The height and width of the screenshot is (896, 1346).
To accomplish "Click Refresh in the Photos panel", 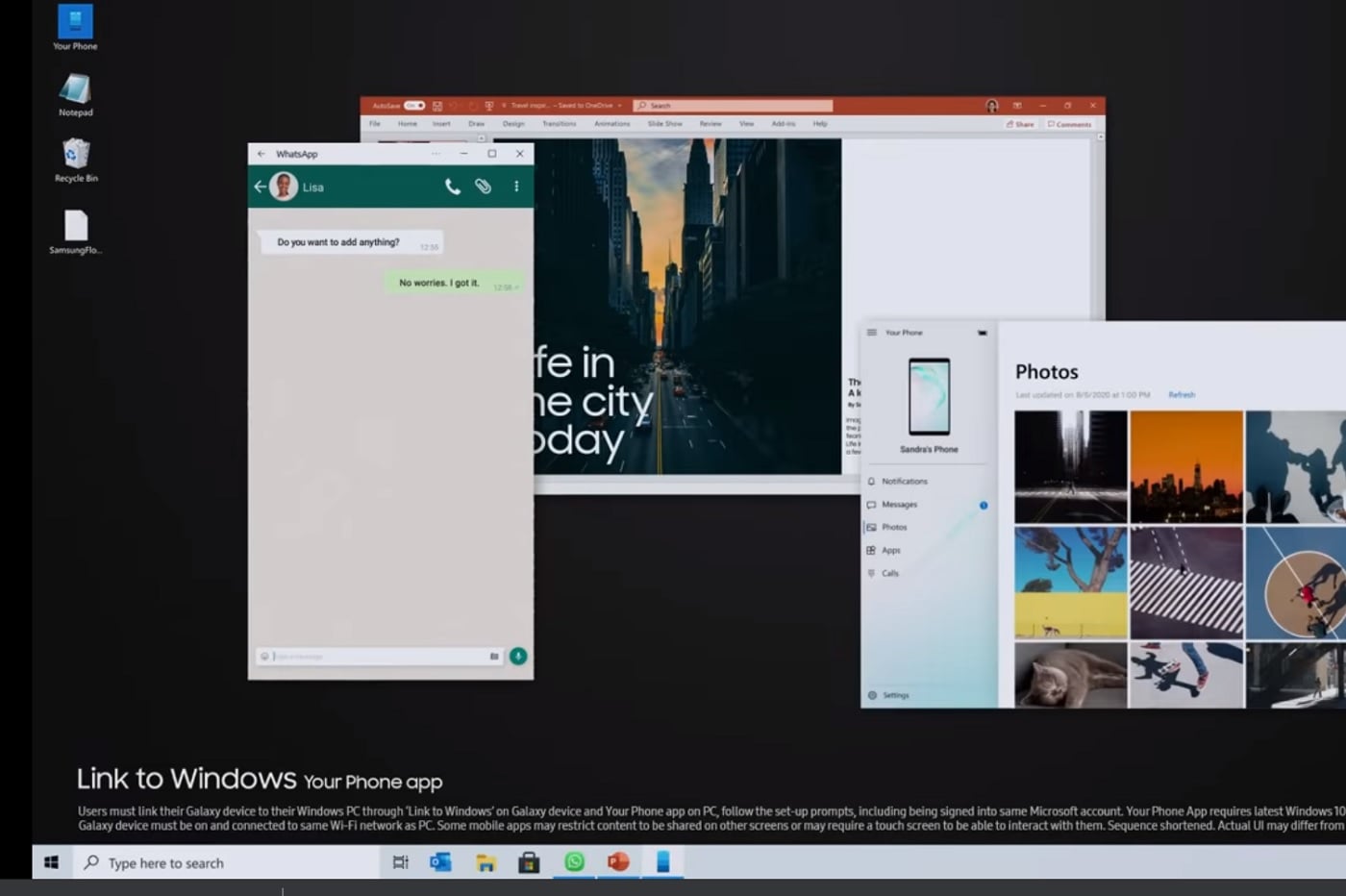I will (1182, 394).
